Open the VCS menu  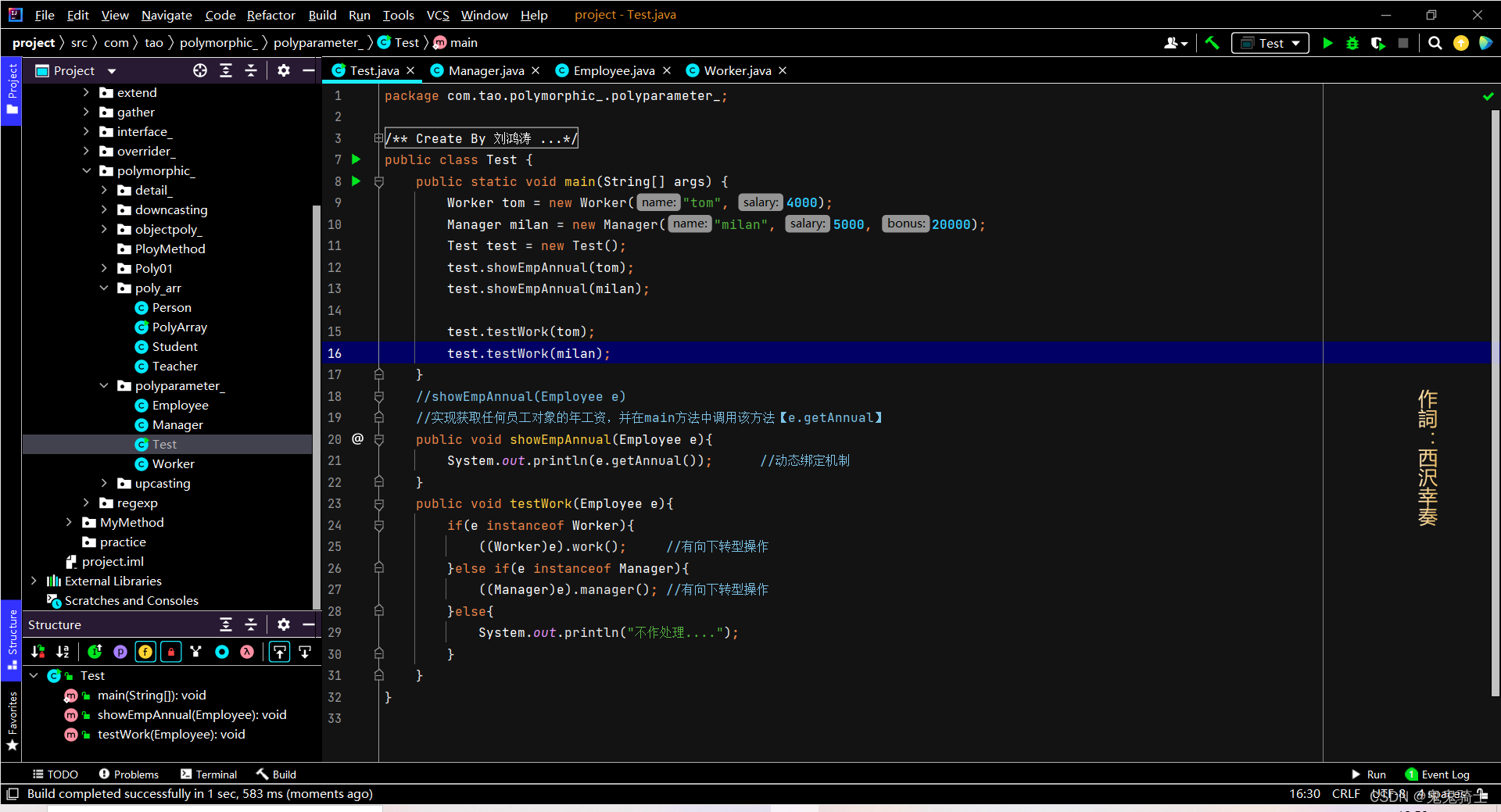click(x=438, y=15)
